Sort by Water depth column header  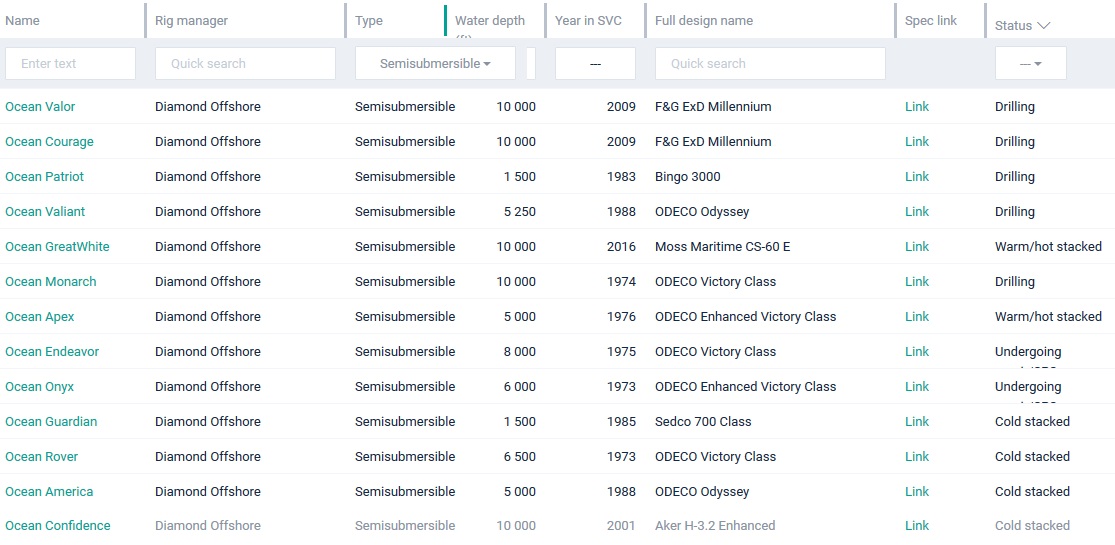490,21
